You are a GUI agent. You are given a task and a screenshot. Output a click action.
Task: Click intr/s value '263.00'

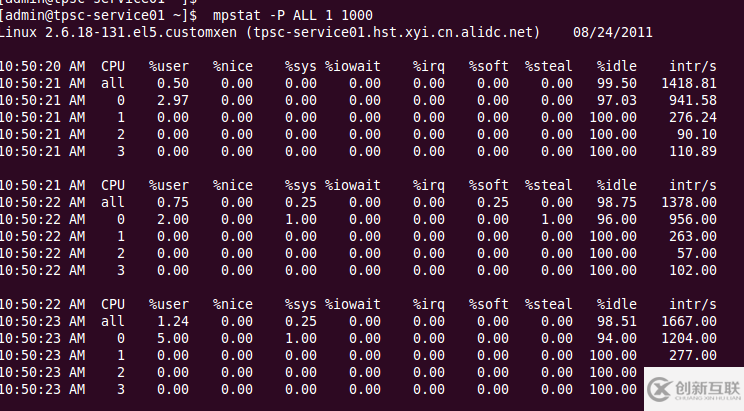point(693,237)
